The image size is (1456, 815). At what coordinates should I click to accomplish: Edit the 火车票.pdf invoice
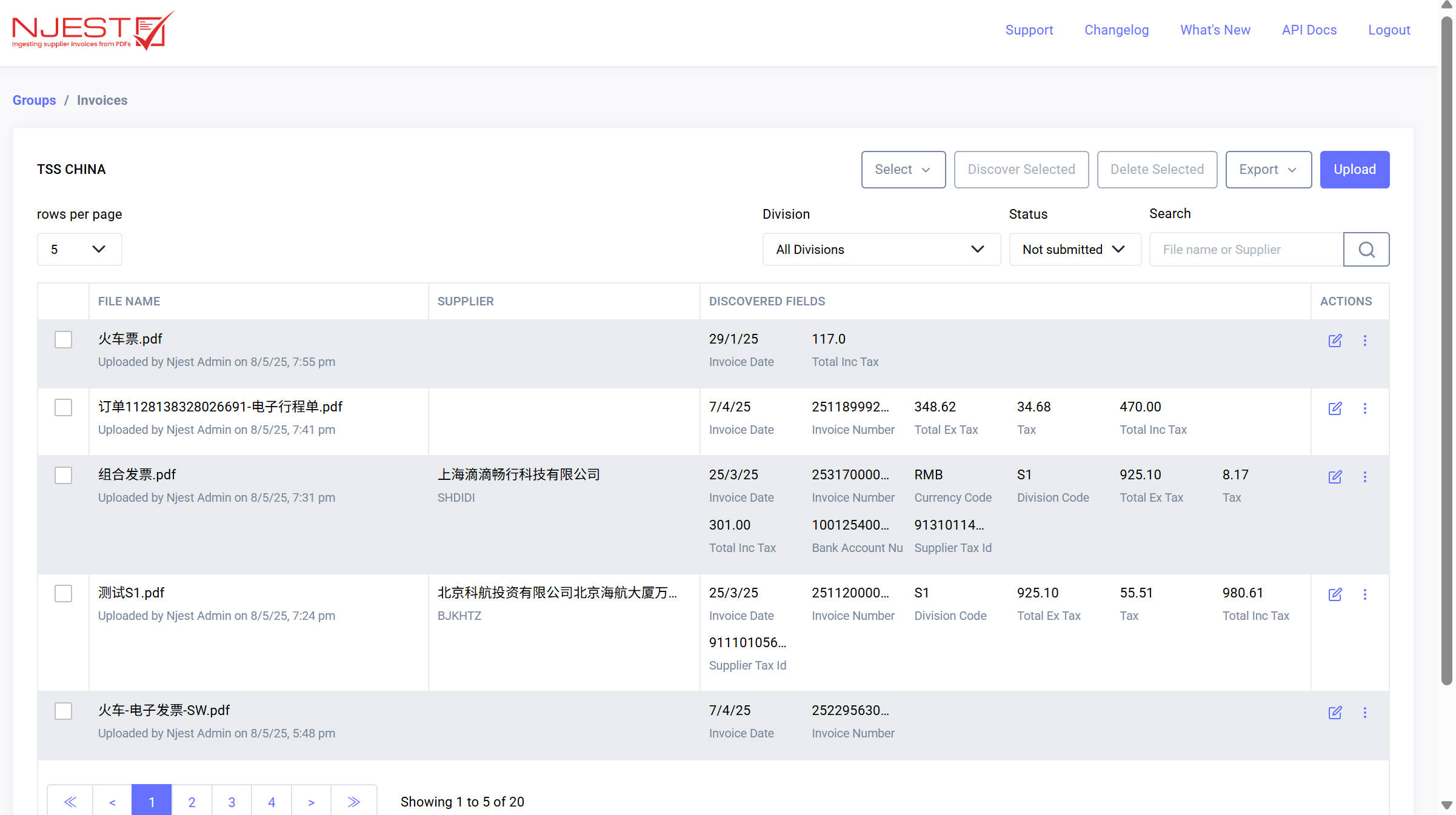1335,341
